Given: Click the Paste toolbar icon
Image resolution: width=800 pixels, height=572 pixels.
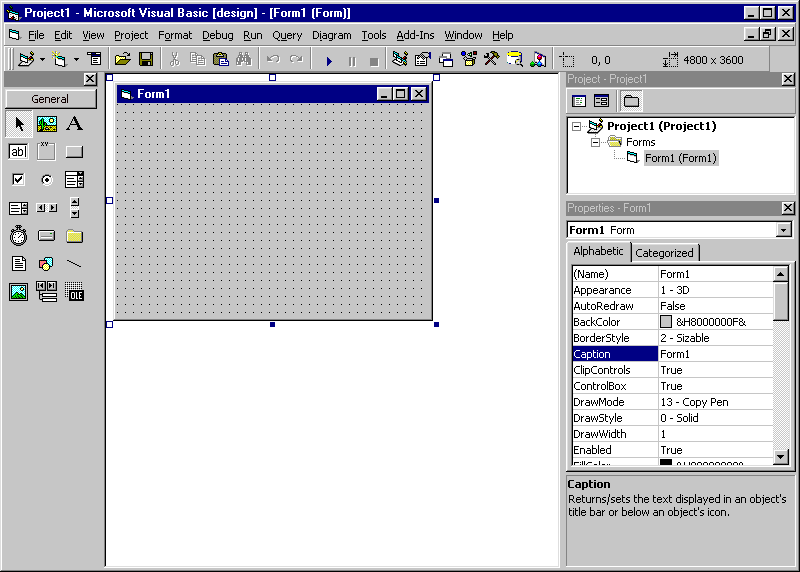Looking at the screenshot, I should pyautogui.click(x=220, y=60).
